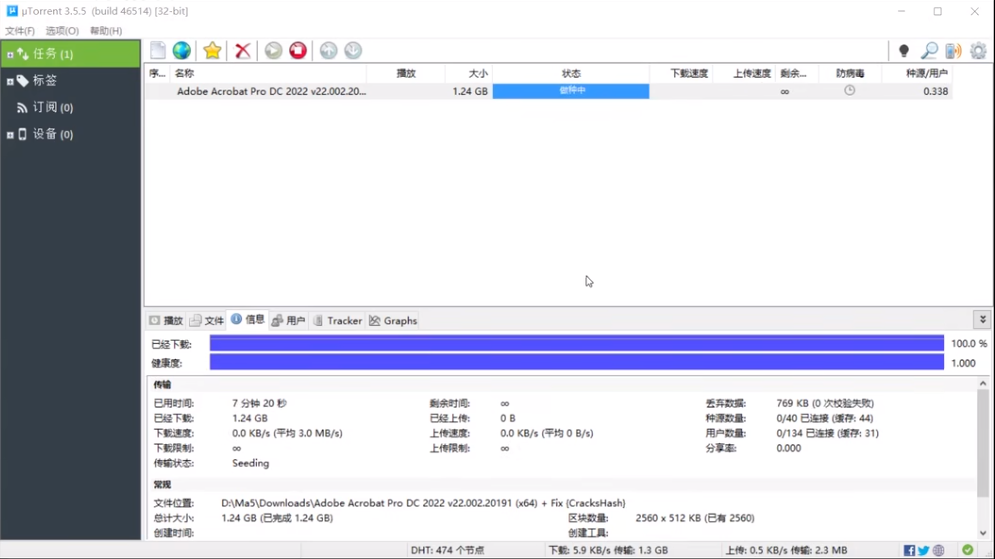Viewport: 995px width, 559px height.
Task: Expand the 任务 (1) tree node
Action: pos(10,55)
